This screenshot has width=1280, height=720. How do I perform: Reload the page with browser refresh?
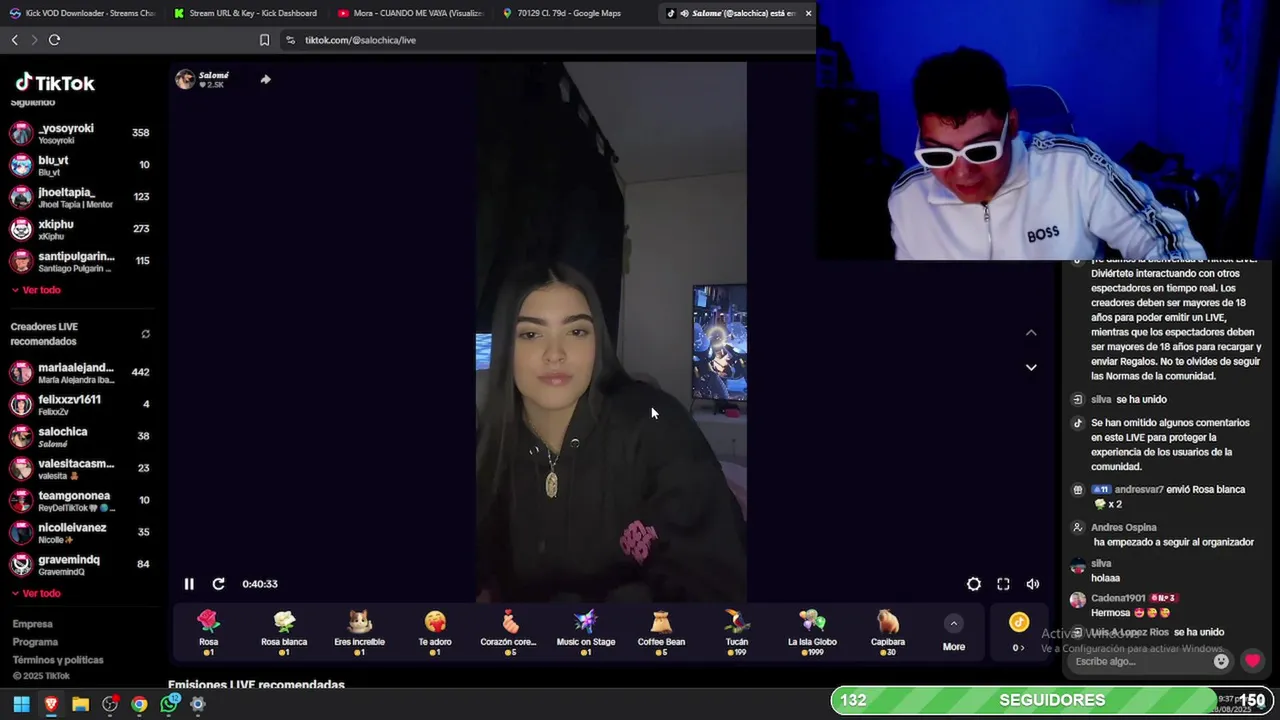(x=54, y=40)
